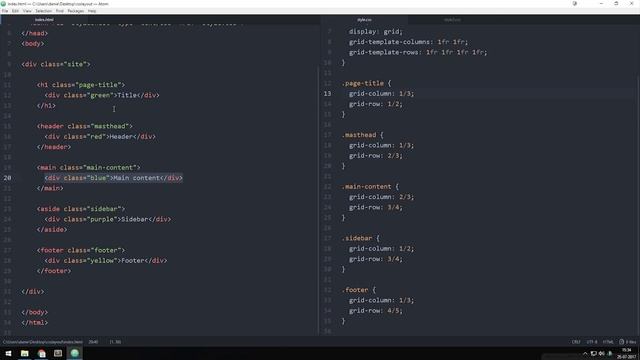Place cursor on the div class="site" line

[x=56, y=64]
